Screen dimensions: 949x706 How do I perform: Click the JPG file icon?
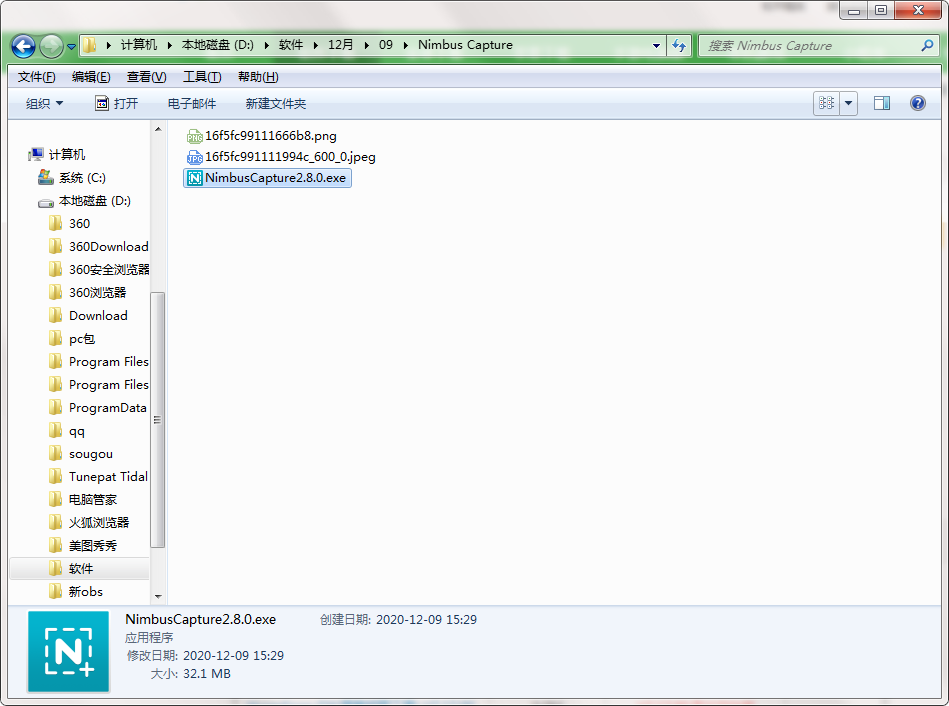click(x=194, y=158)
